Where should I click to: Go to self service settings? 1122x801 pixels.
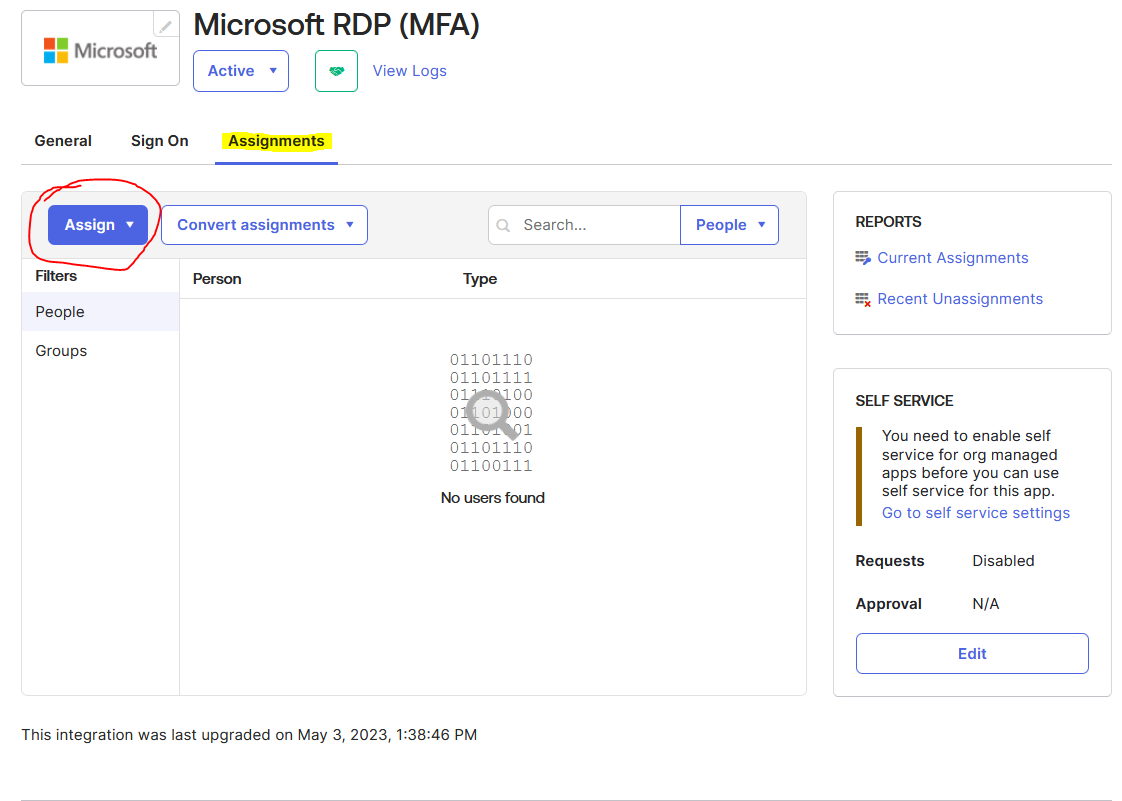(975, 513)
